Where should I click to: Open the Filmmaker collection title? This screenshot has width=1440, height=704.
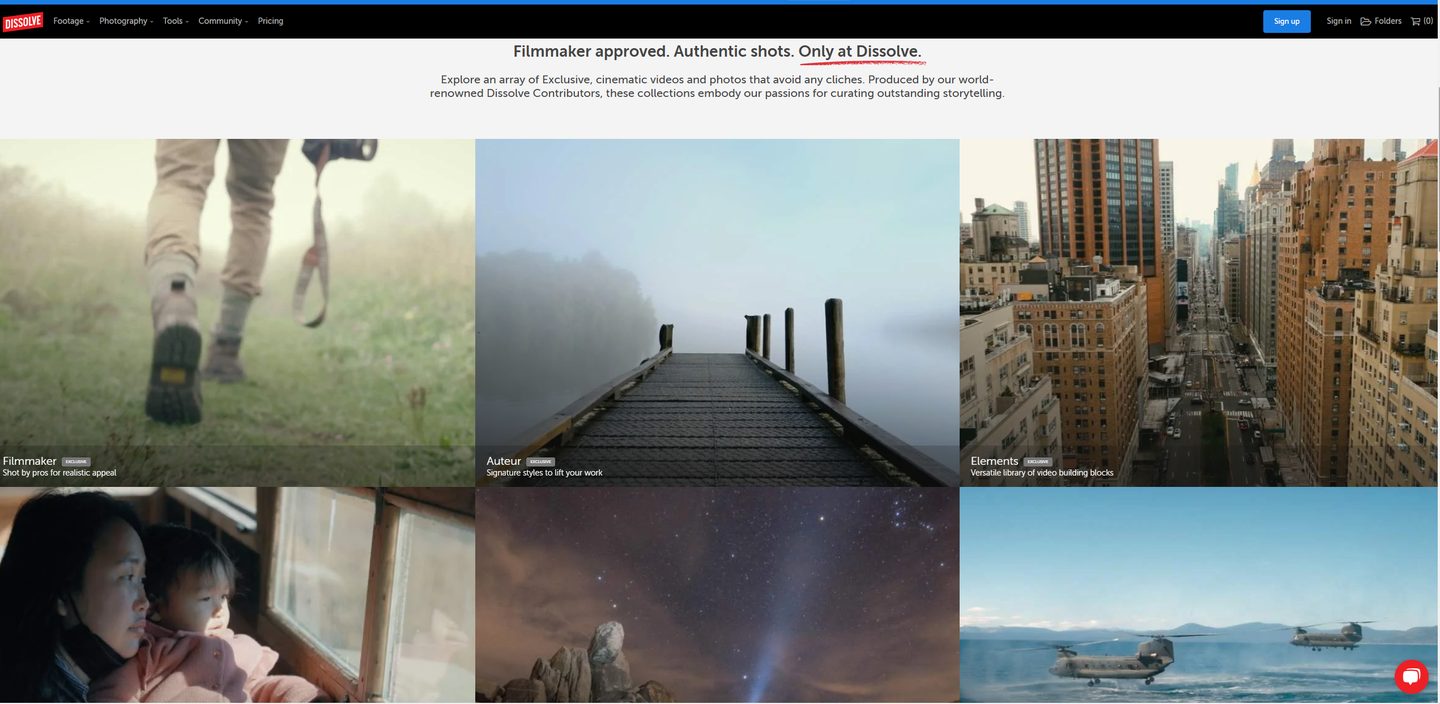point(30,461)
